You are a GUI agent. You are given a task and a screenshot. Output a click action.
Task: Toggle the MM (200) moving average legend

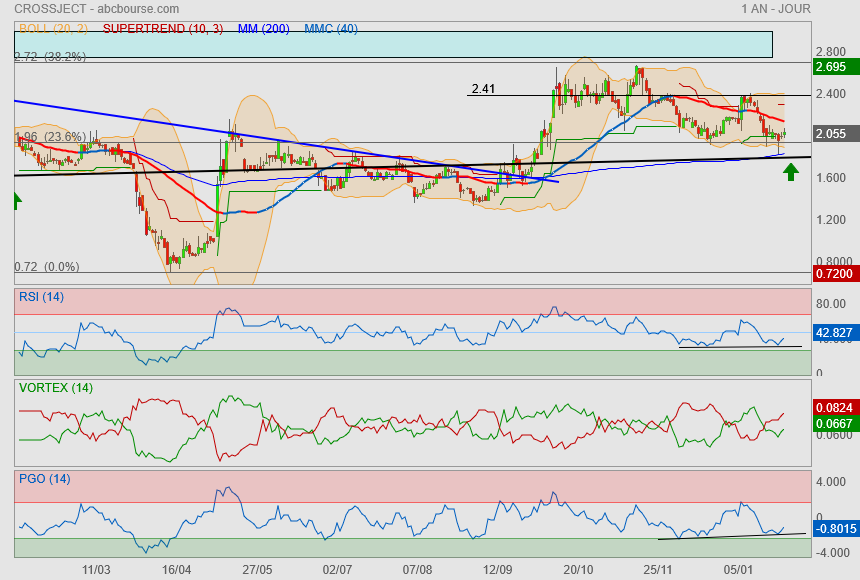pyautogui.click(x=264, y=28)
